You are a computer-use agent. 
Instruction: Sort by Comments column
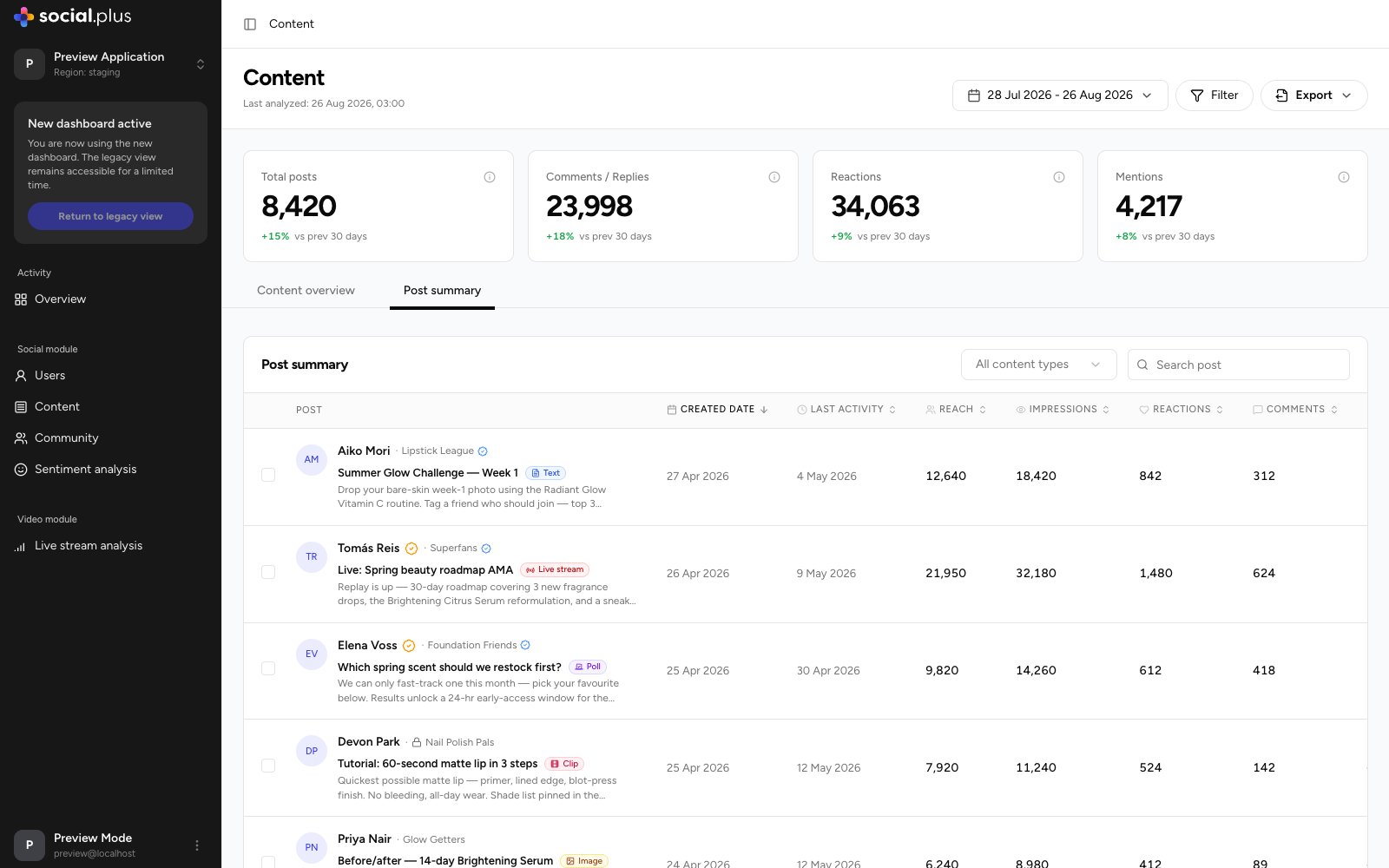pos(1295,410)
